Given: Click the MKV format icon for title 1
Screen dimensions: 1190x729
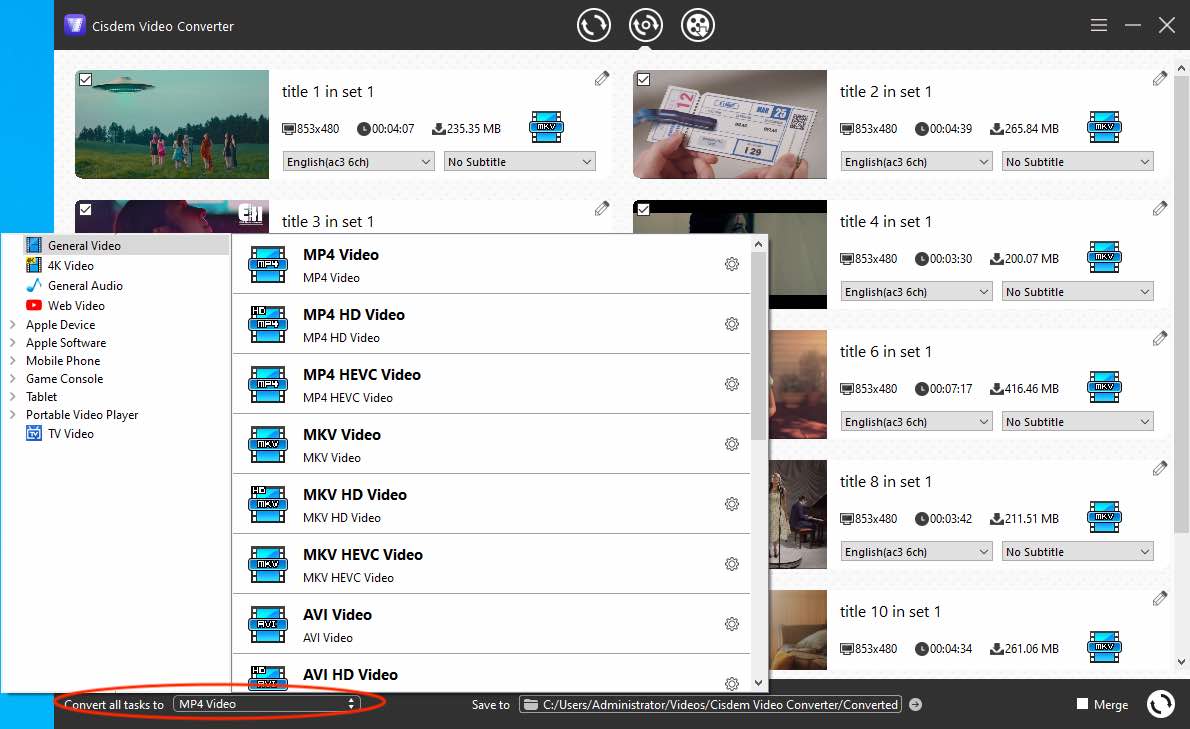Looking at the screenshot, I should tap(546, 127).
